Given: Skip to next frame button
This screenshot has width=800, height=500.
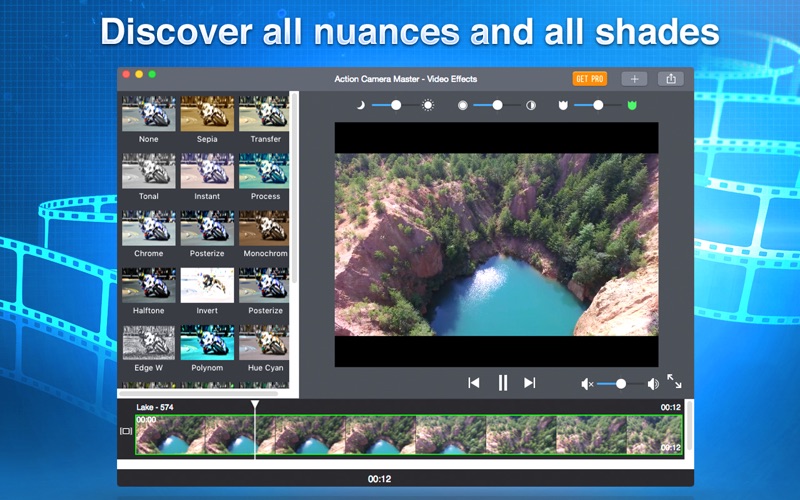Looking at the screenshot, I should tap(530, 383).
